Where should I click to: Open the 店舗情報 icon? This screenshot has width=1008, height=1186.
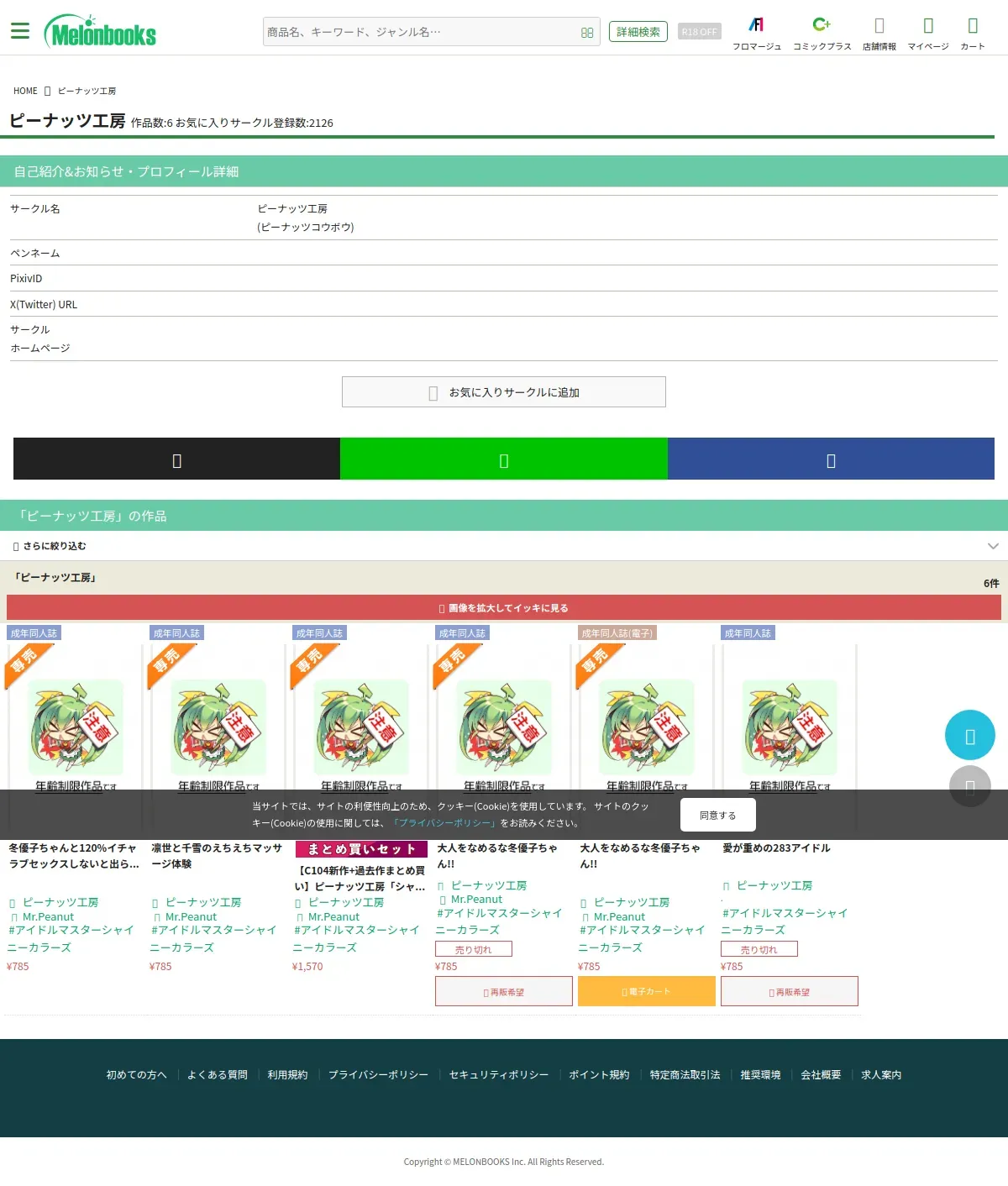(879, 34)
